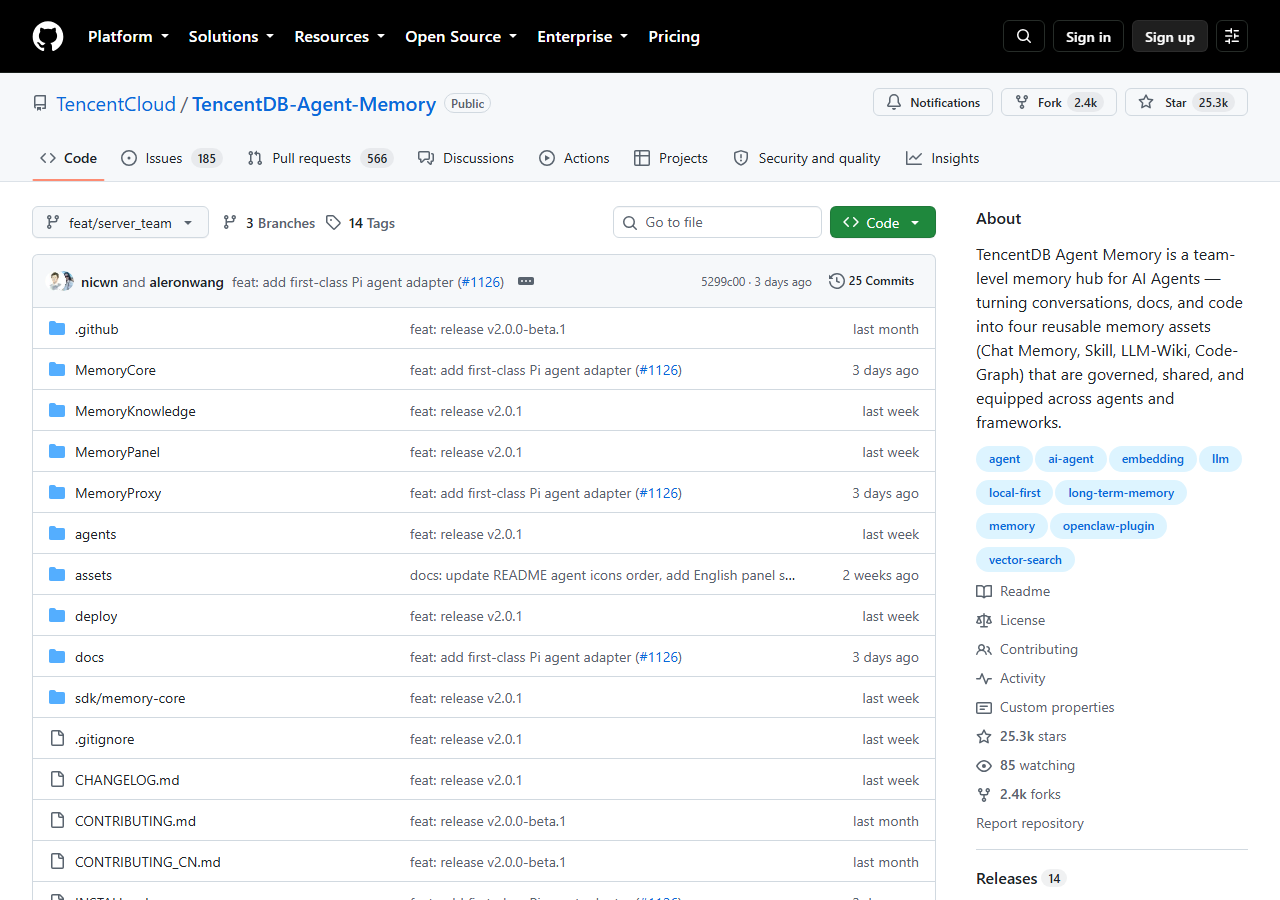The height and width of the screenshot is (900, 1280).
Task: Select the Code repository tab
Action: (68, 158)
